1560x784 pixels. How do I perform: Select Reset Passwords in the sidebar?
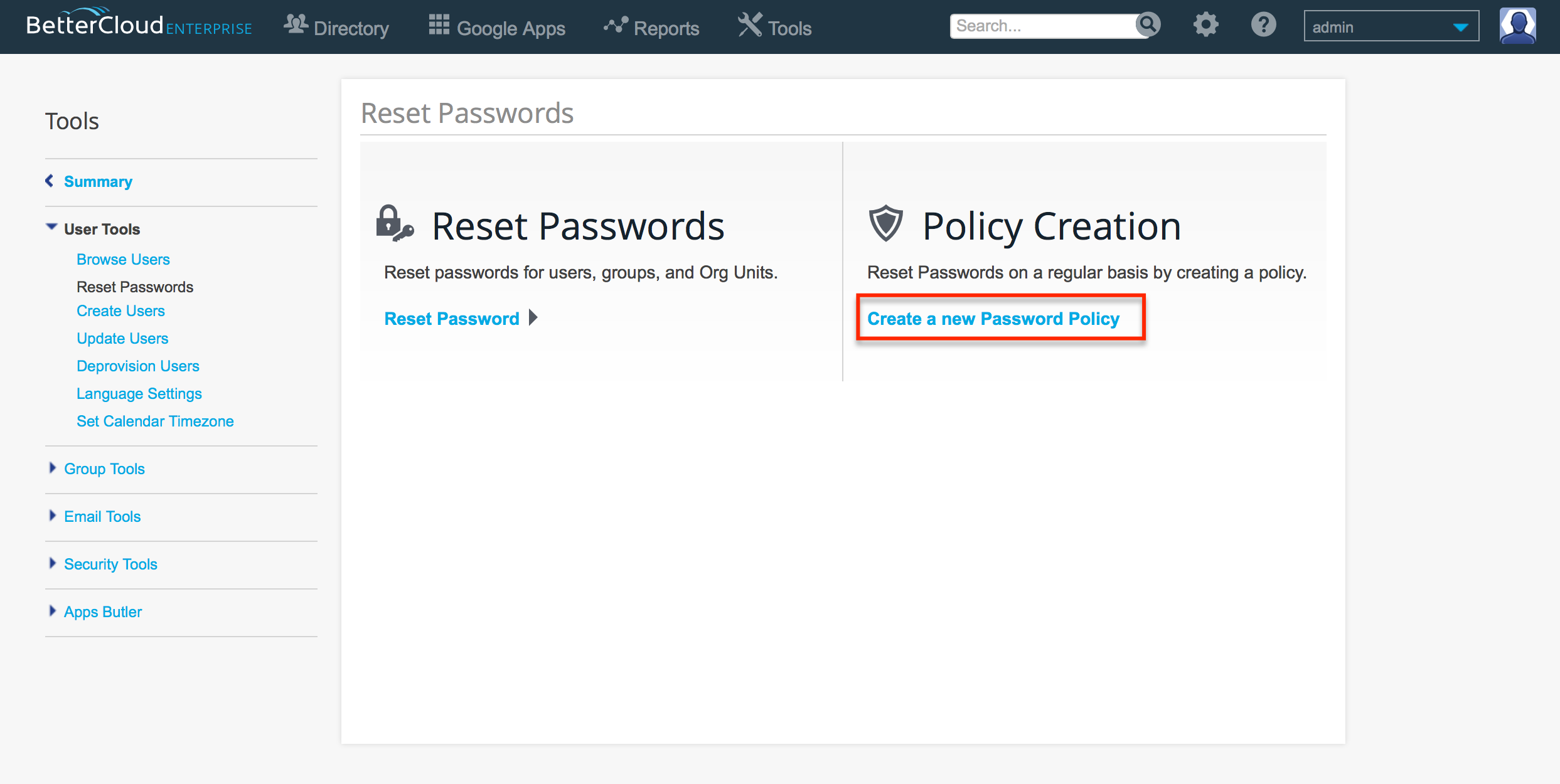[135, 287]
